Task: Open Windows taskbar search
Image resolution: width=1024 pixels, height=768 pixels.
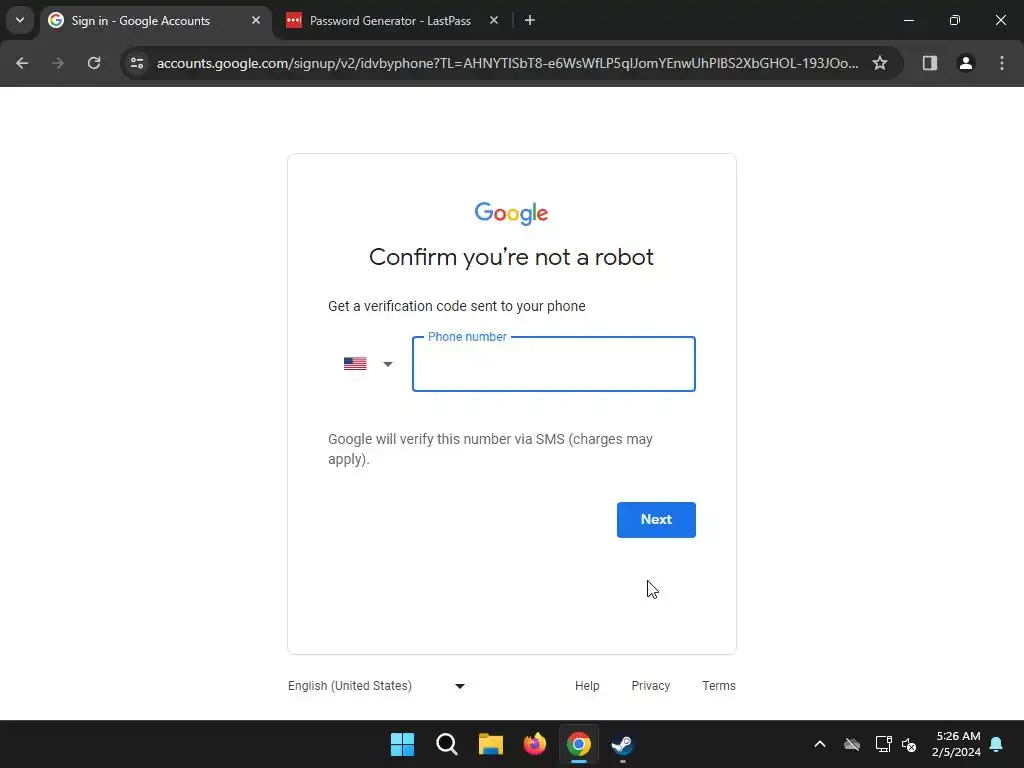Action: tap(447, 744)
